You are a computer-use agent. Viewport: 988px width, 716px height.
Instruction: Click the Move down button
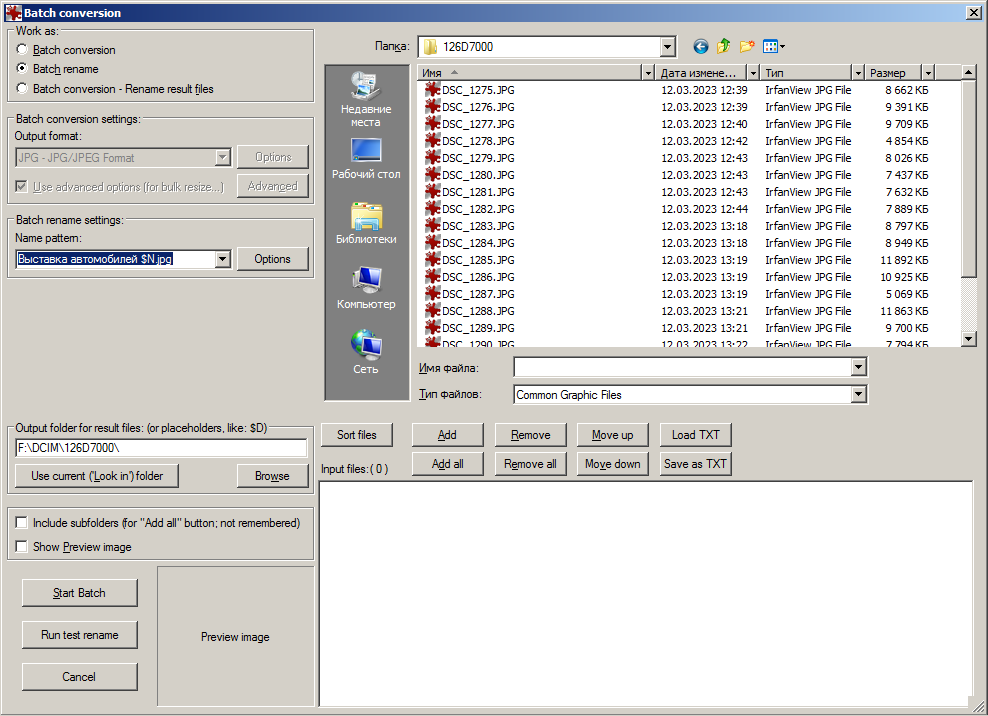612,464
